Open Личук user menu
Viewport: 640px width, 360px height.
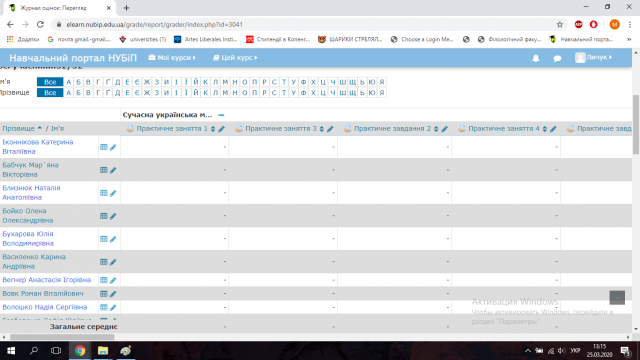594,58
